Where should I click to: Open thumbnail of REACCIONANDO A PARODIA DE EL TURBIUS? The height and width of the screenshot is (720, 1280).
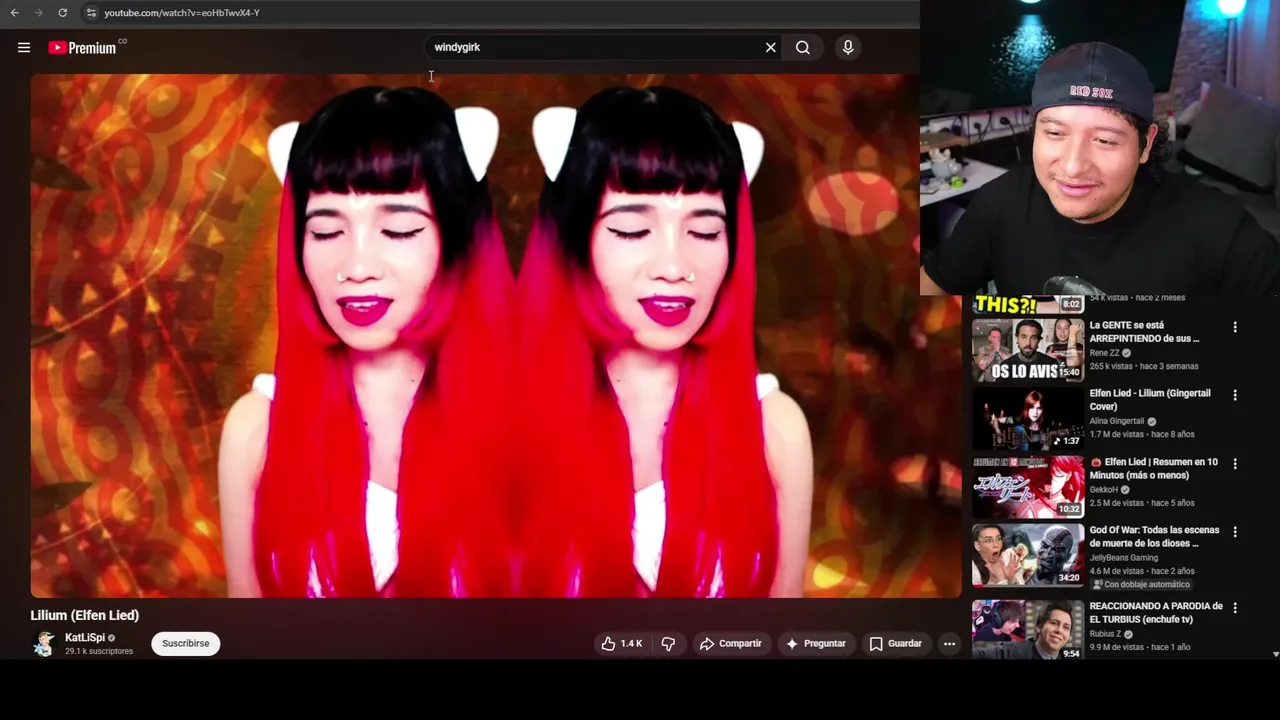1028,630
